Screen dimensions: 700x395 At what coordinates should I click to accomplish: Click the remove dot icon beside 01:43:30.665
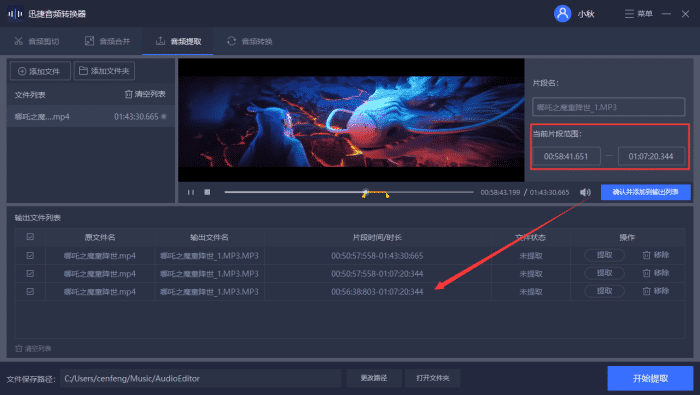tap(164, 116)
